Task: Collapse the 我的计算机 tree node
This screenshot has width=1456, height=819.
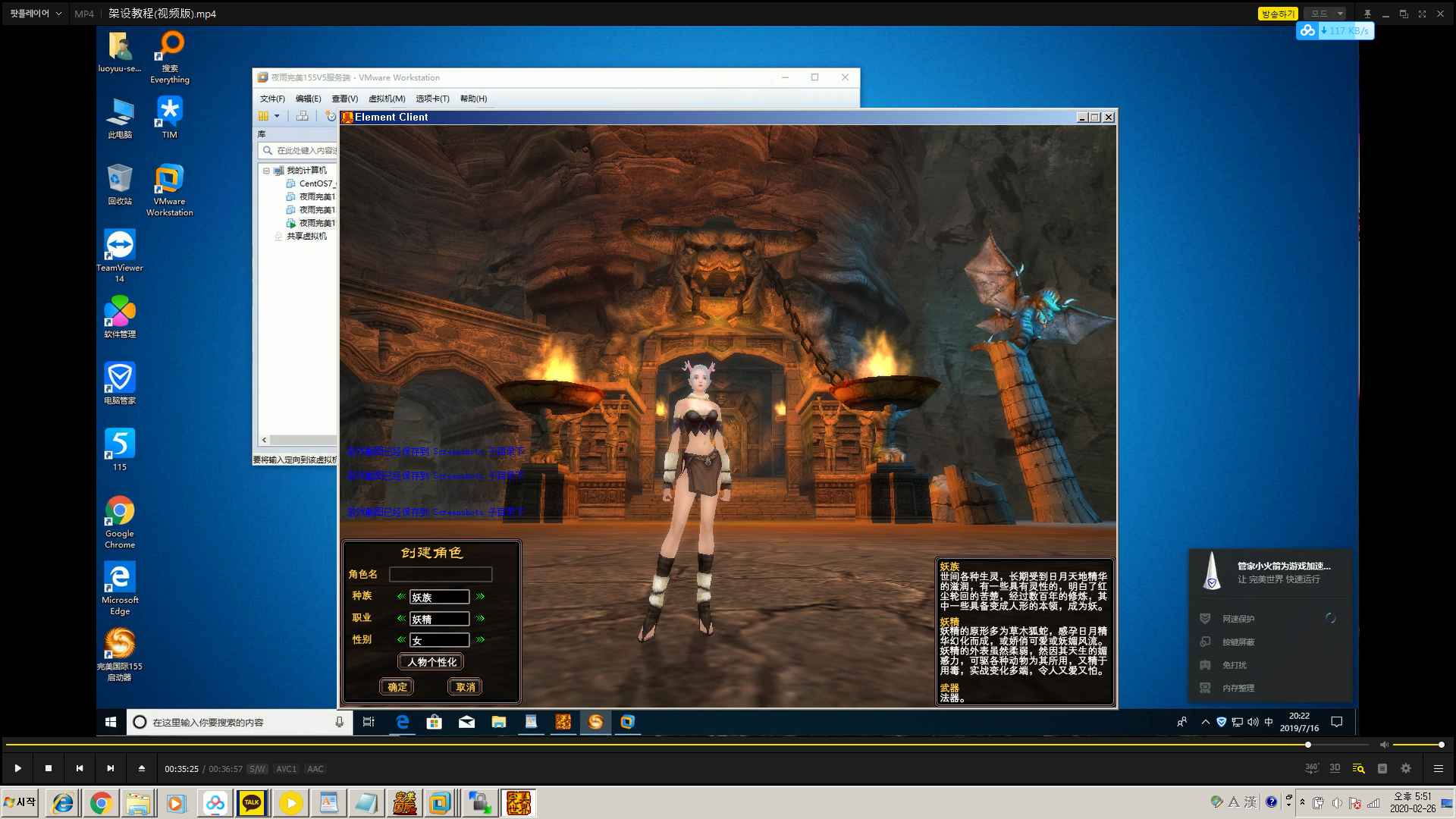Action: [x=266, y=171]
